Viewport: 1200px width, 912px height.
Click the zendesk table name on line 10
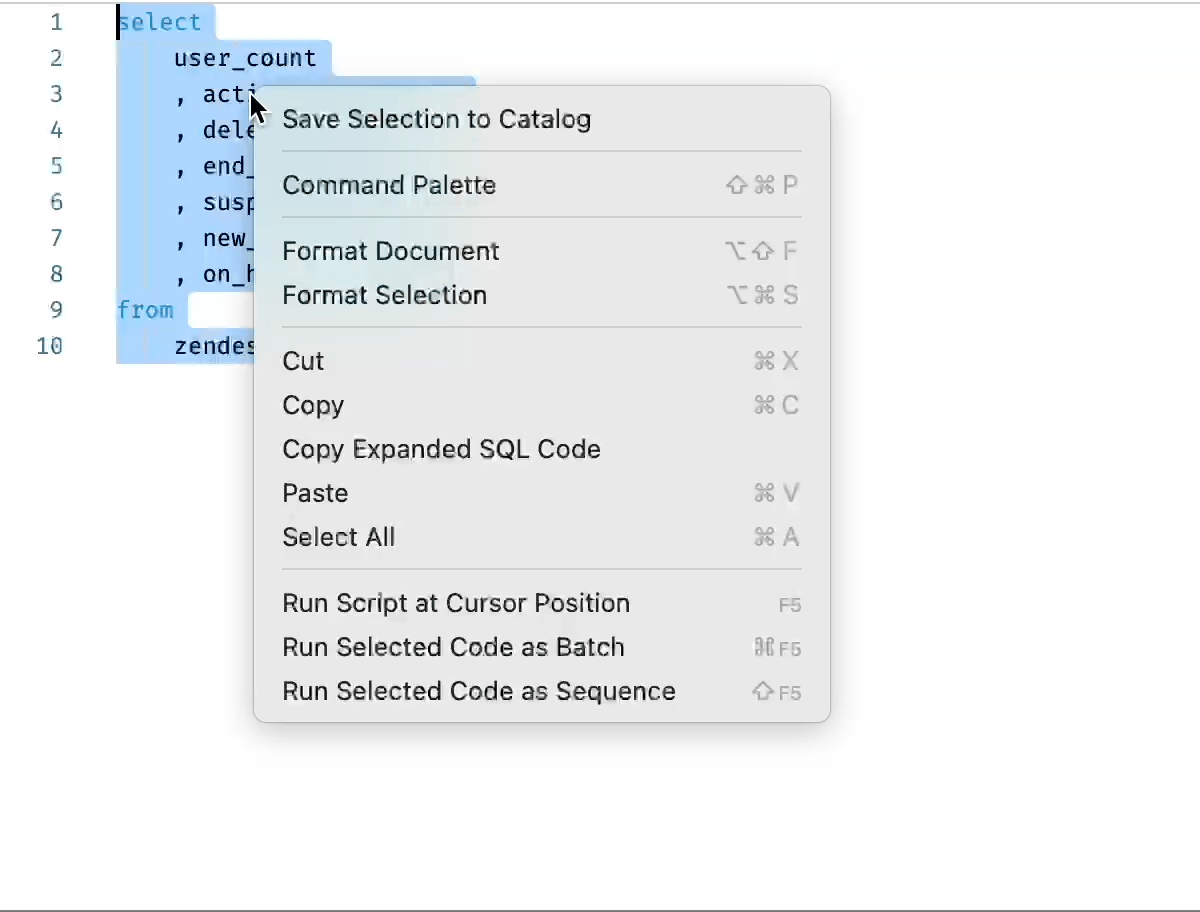click(x=213, y=346)
